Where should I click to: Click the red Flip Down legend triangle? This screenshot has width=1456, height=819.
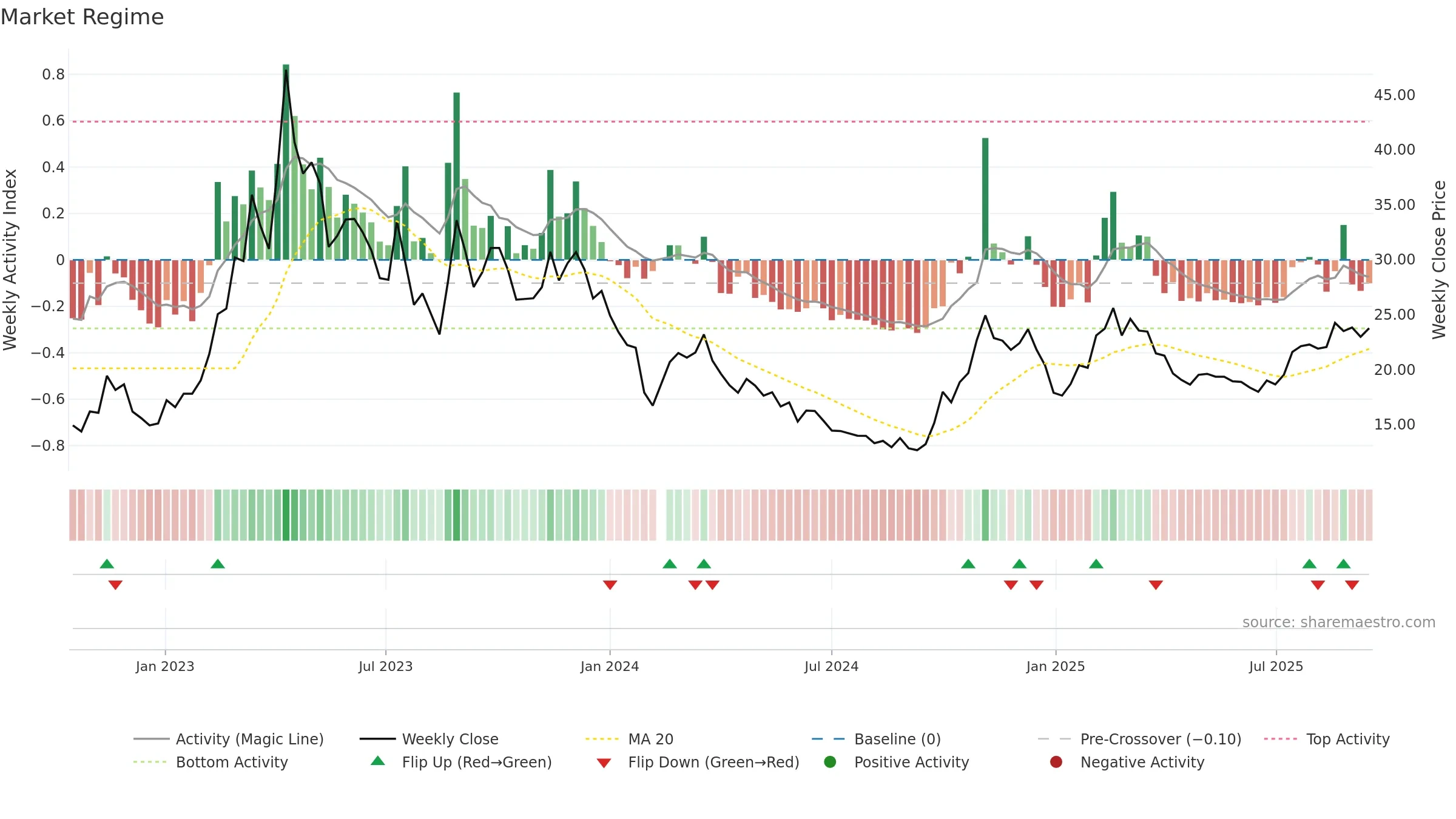(x=604, y=763)
